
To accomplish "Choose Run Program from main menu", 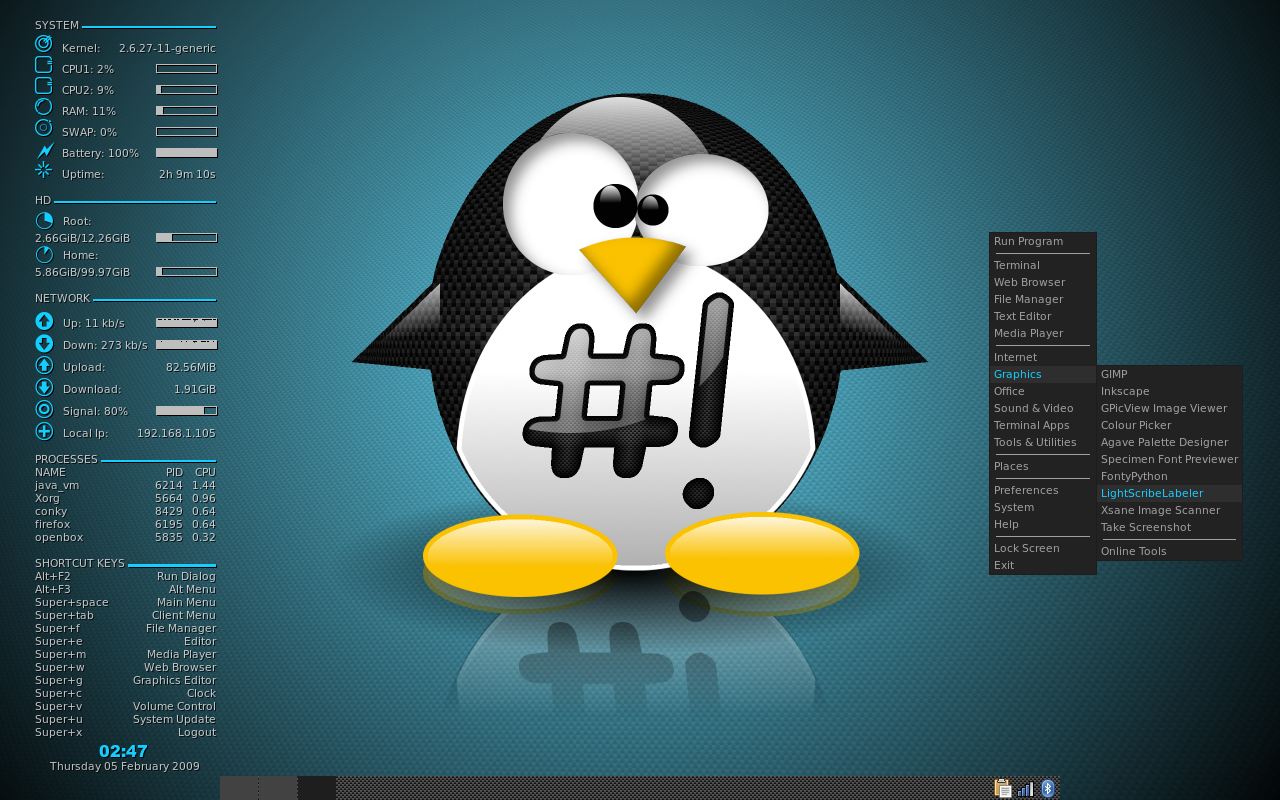I will coord(1043,241).
